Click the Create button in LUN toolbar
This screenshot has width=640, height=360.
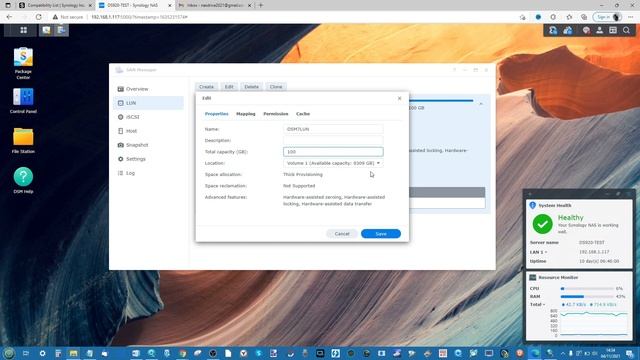coord(207,87)
